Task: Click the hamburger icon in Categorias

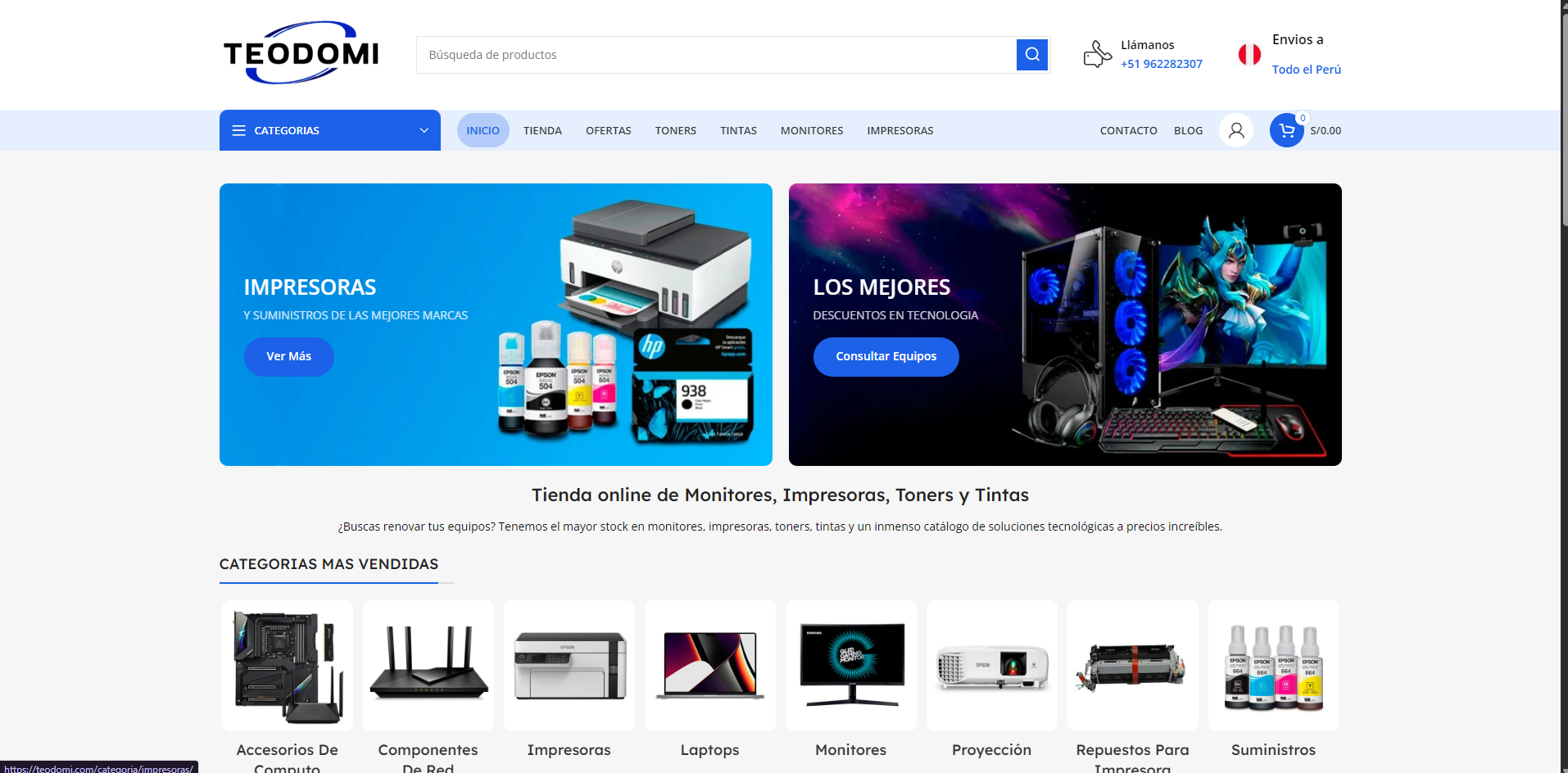Action: (x=239, y=130)
